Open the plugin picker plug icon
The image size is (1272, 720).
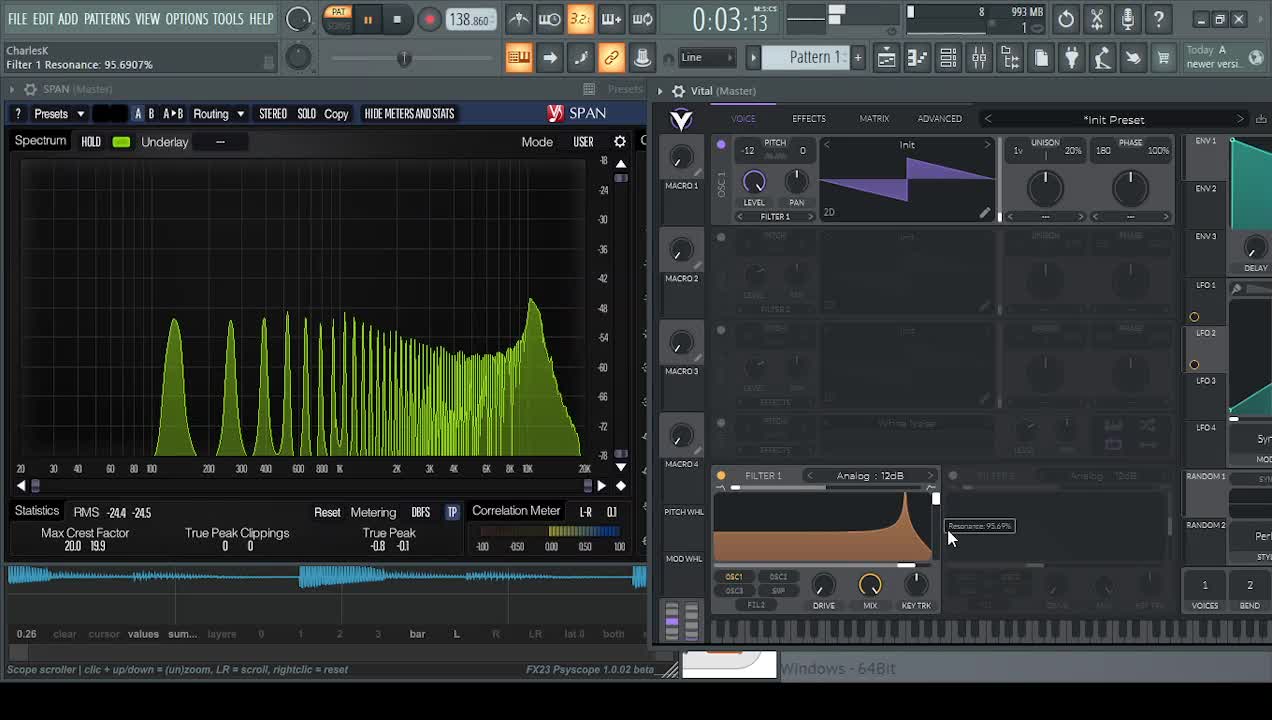pyautogui.click(x=1071, y=58)
